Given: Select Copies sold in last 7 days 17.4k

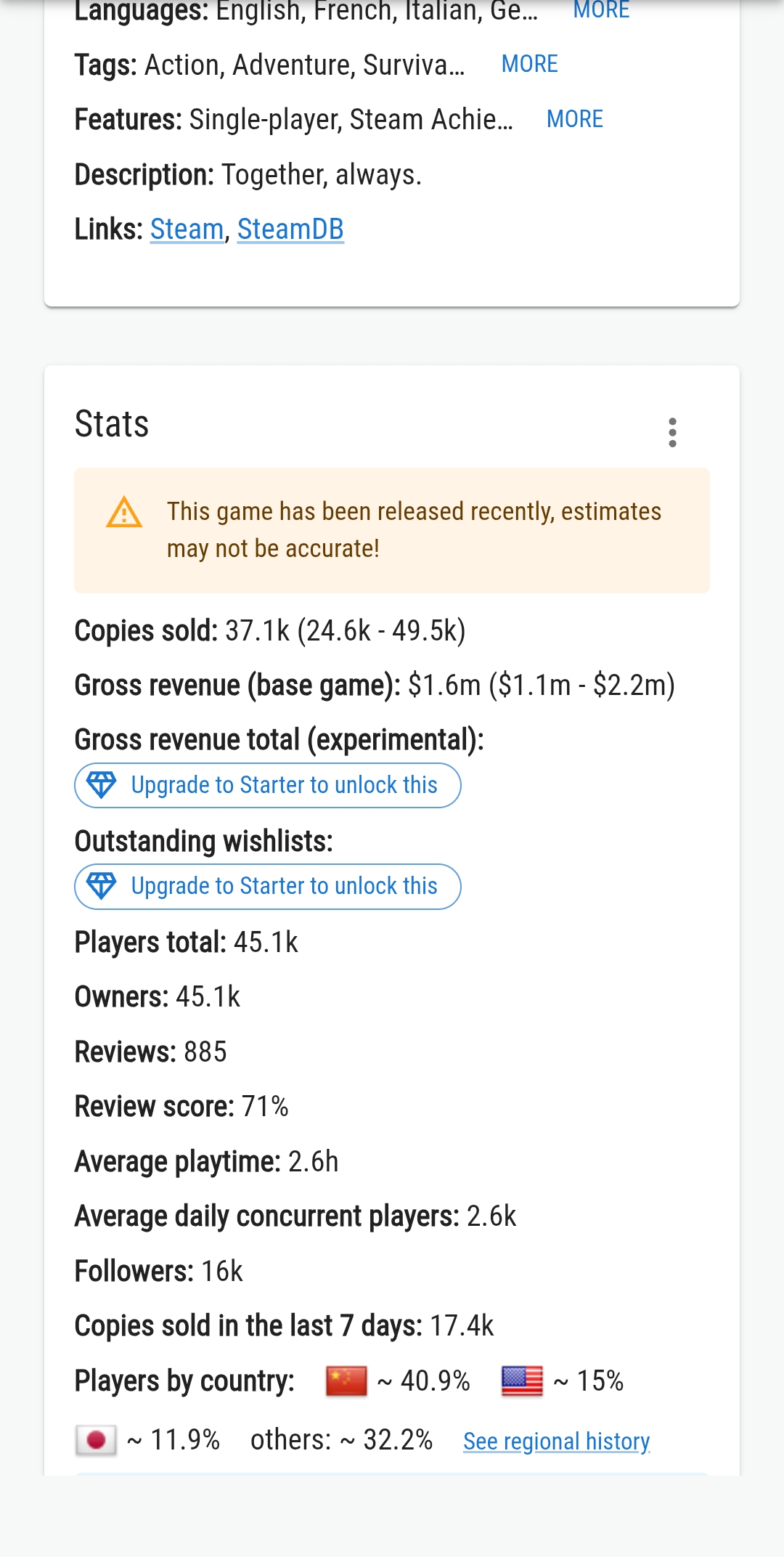Looking at the screenshot, I should (285, 1325).
